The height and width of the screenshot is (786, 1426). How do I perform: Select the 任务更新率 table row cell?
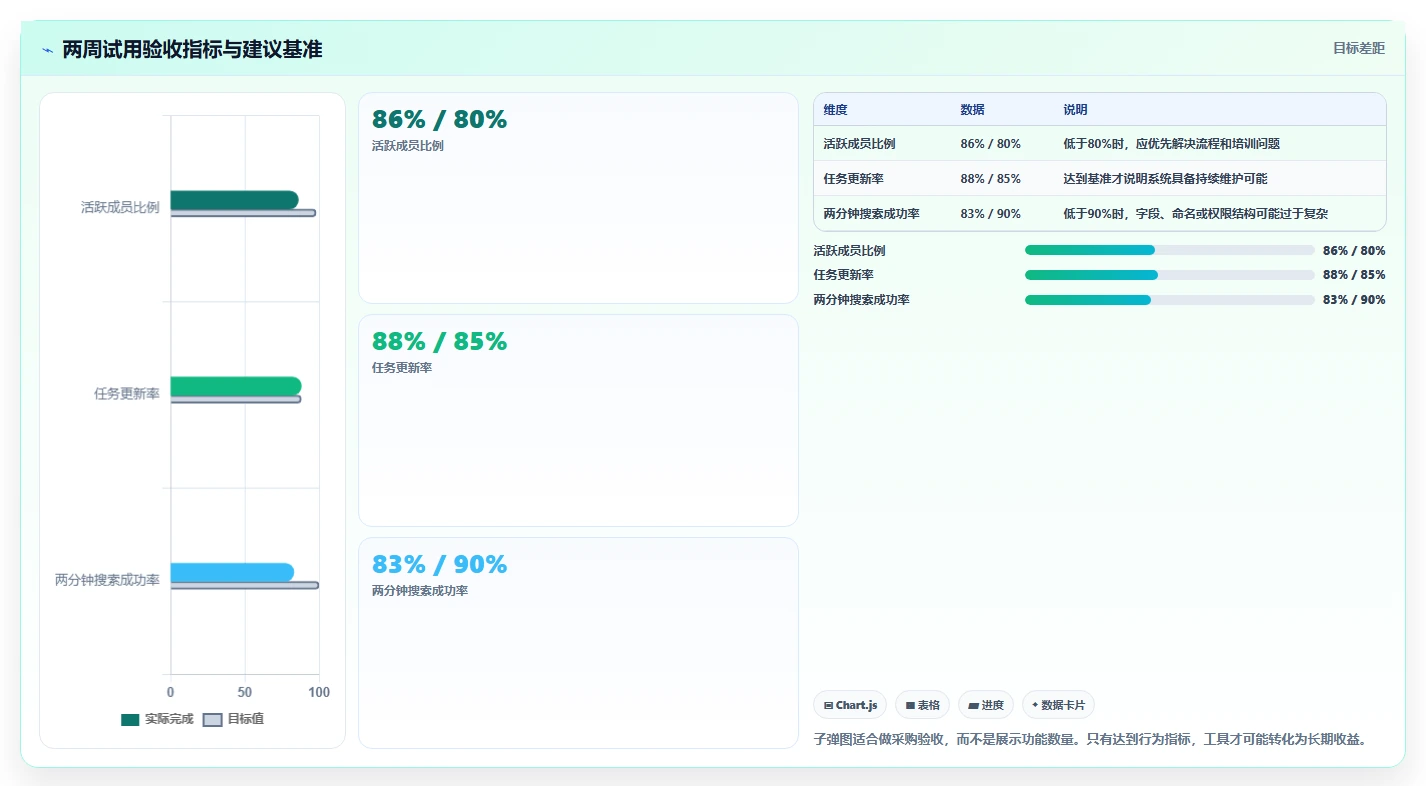tap(853, 179)
